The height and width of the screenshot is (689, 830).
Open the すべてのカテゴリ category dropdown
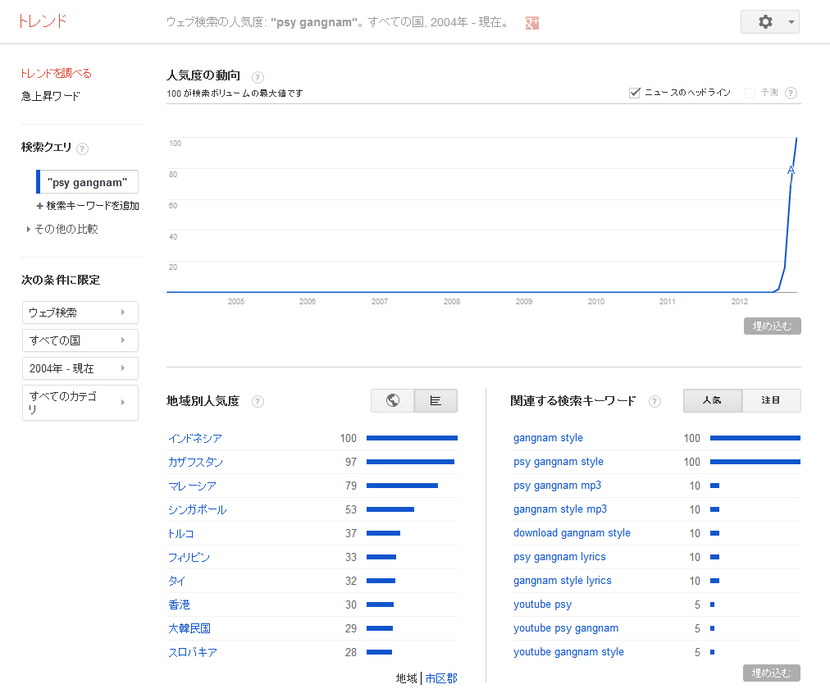[x=80, y=403]
